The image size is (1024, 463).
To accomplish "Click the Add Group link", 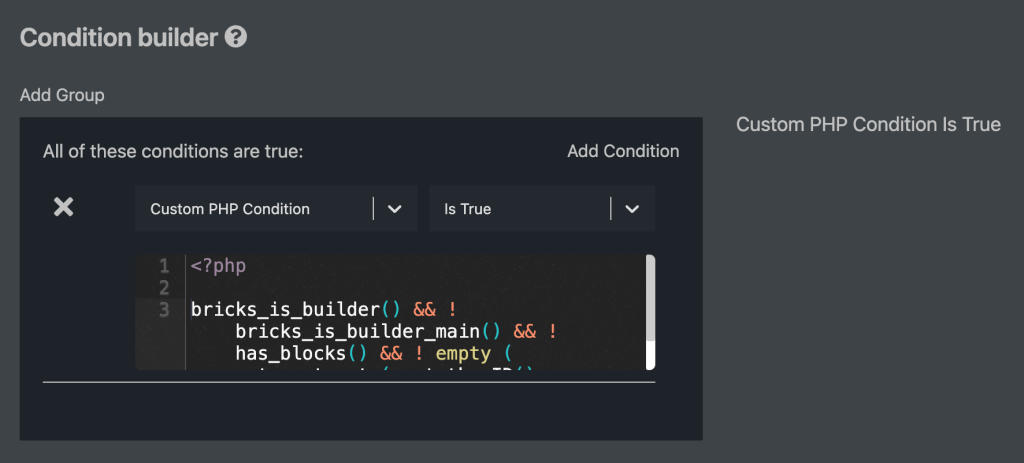I will [x=62, y=95].
